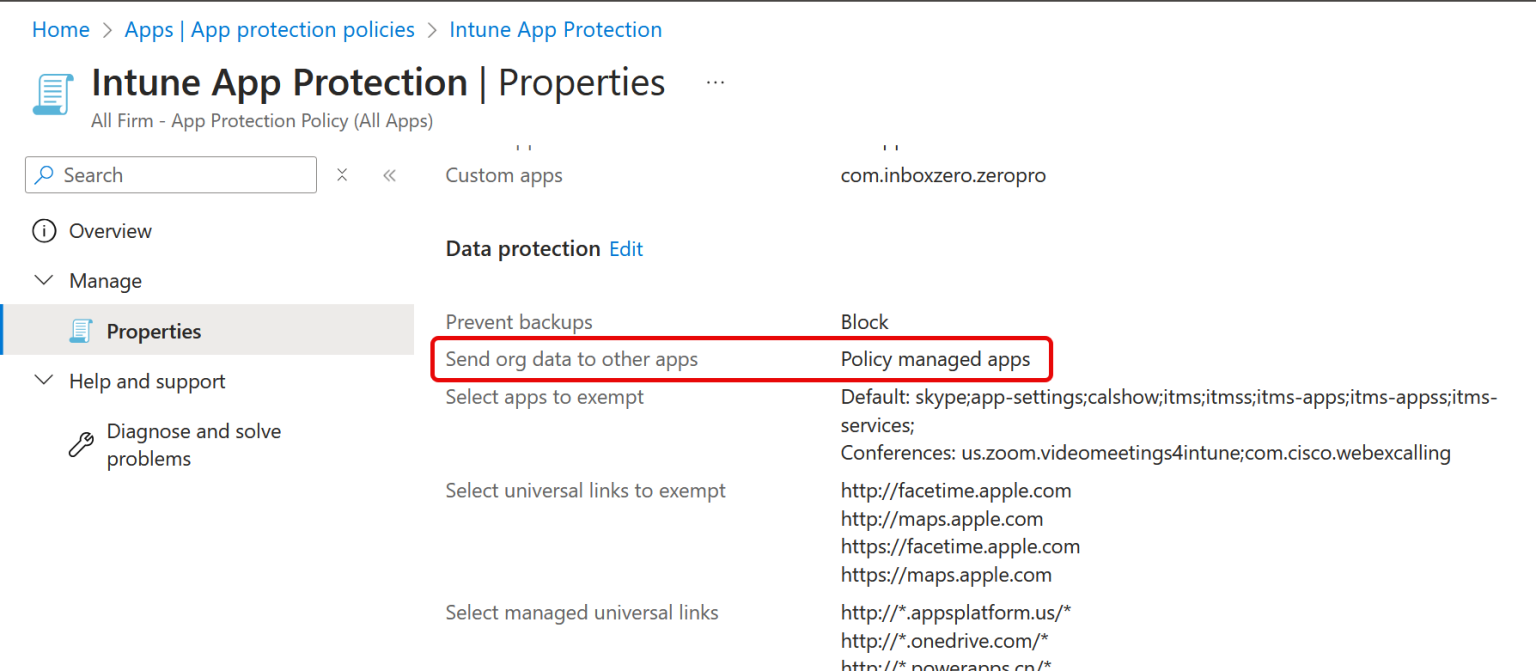Open Diagnose and solve problems
The image size is (1536, 671).
[194, 444]
